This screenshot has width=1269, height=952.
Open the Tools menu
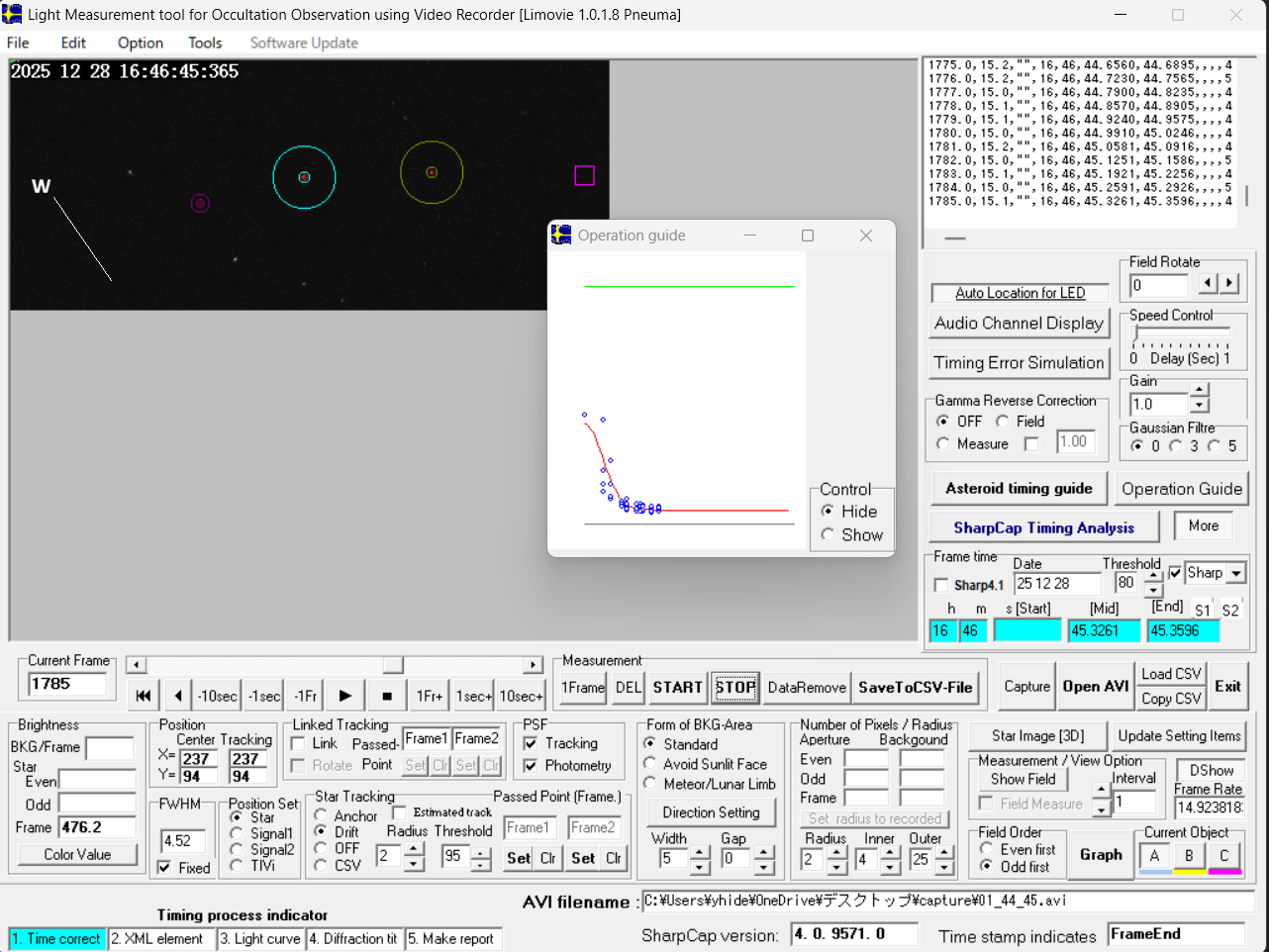(205, 43)
